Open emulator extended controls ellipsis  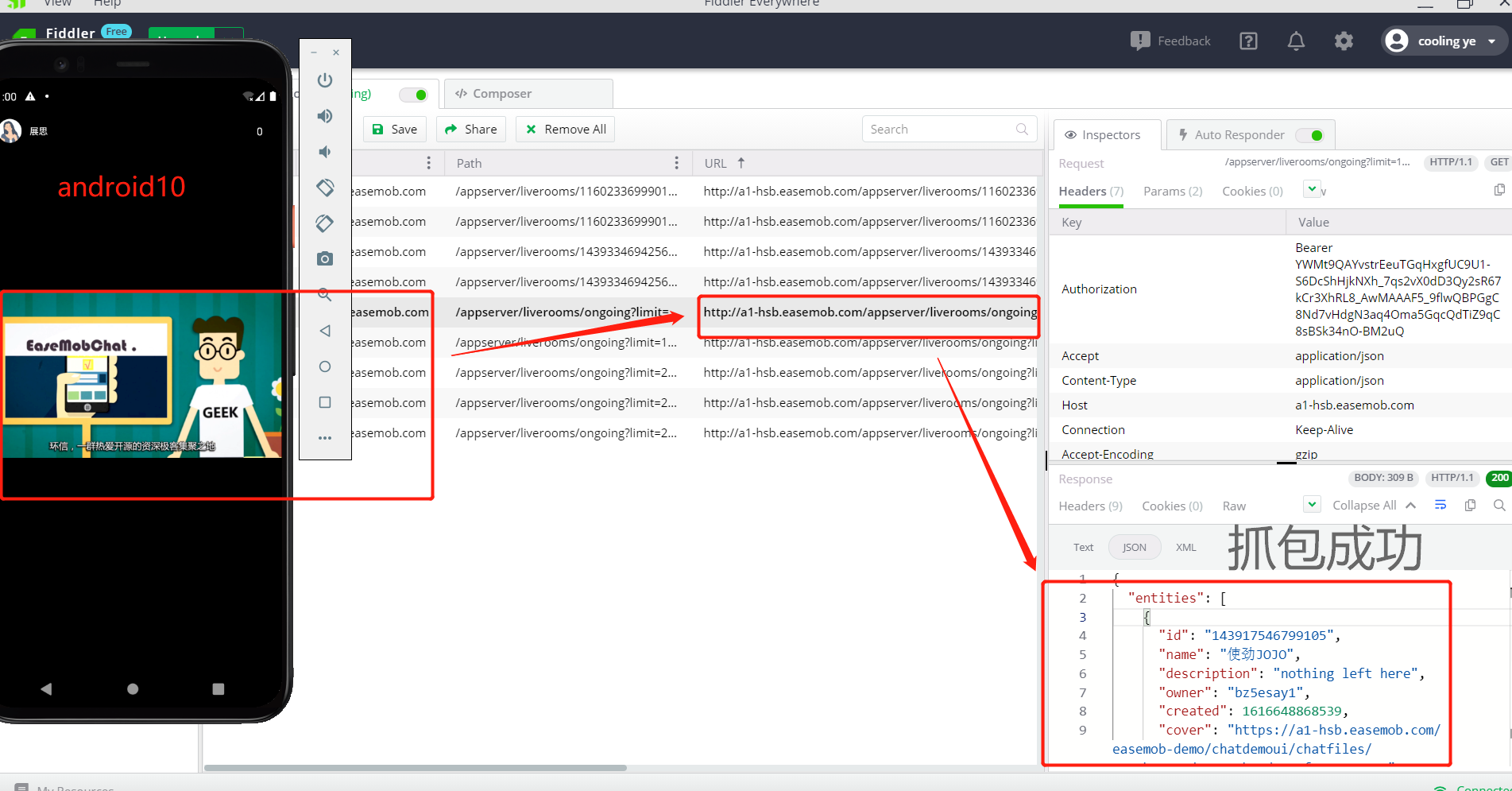tap(325, 438)
